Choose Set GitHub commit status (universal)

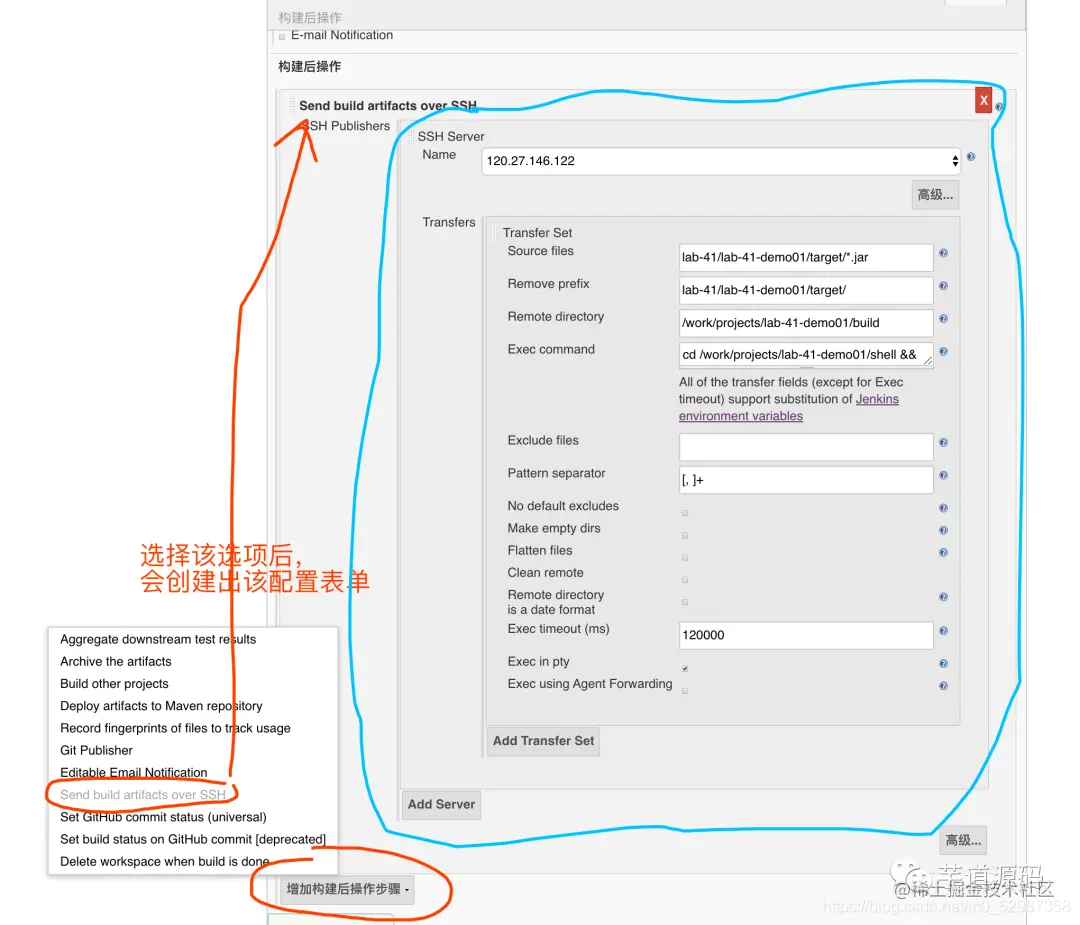[x=163, y=817]
